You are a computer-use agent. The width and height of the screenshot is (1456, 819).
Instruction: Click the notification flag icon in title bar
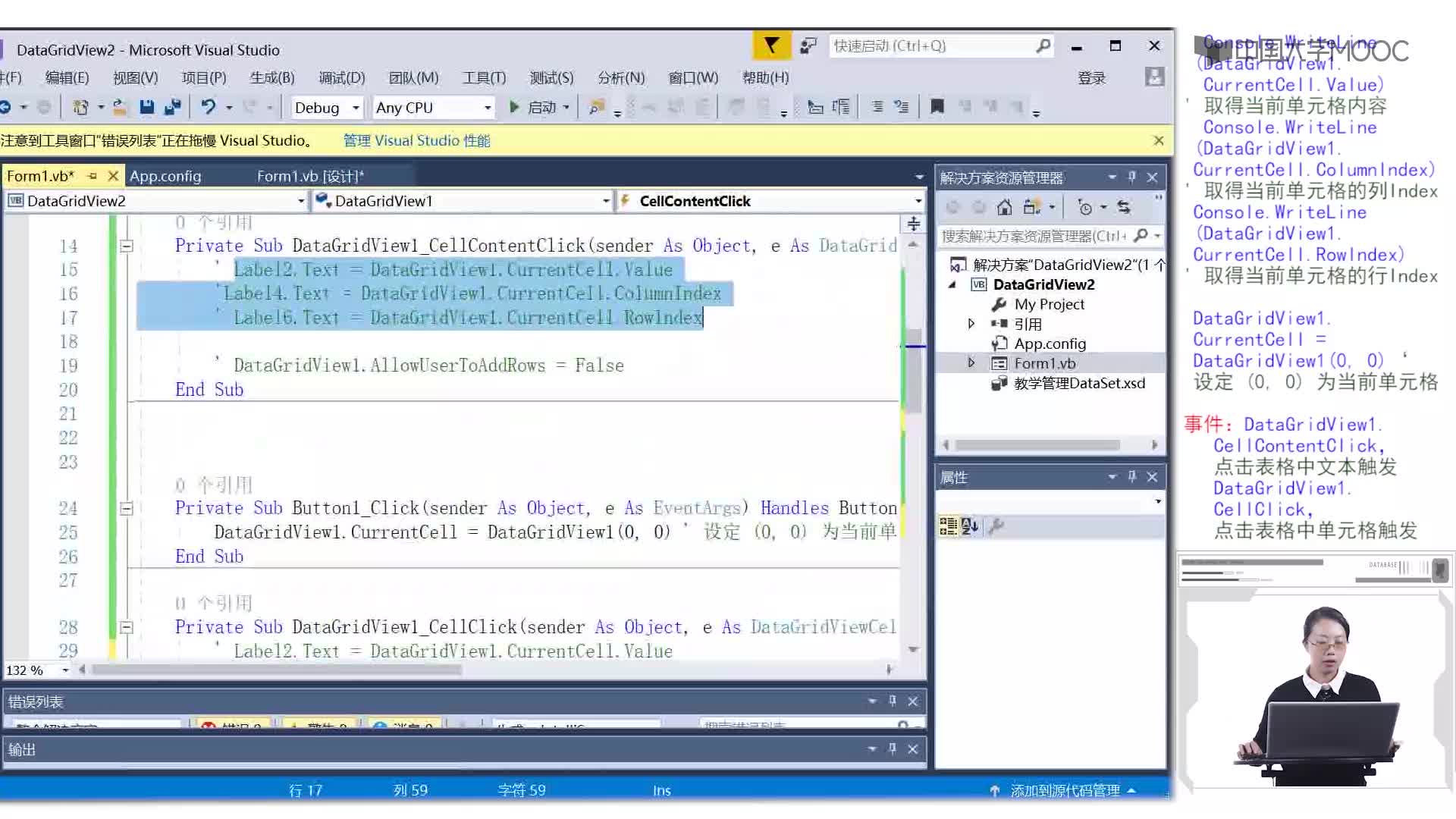(x=771, y=45)
